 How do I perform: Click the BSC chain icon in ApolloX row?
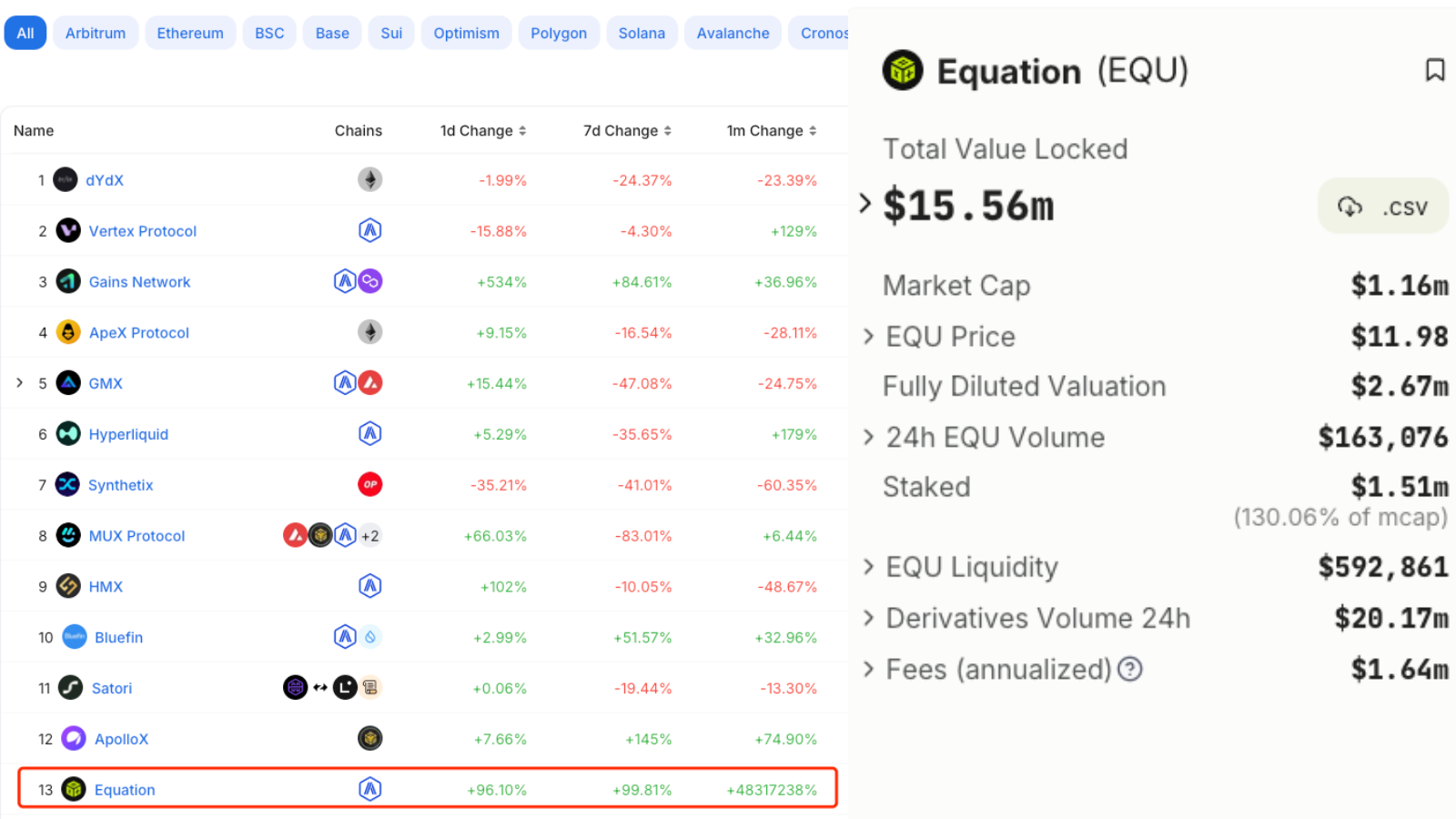tap(369, 738)
